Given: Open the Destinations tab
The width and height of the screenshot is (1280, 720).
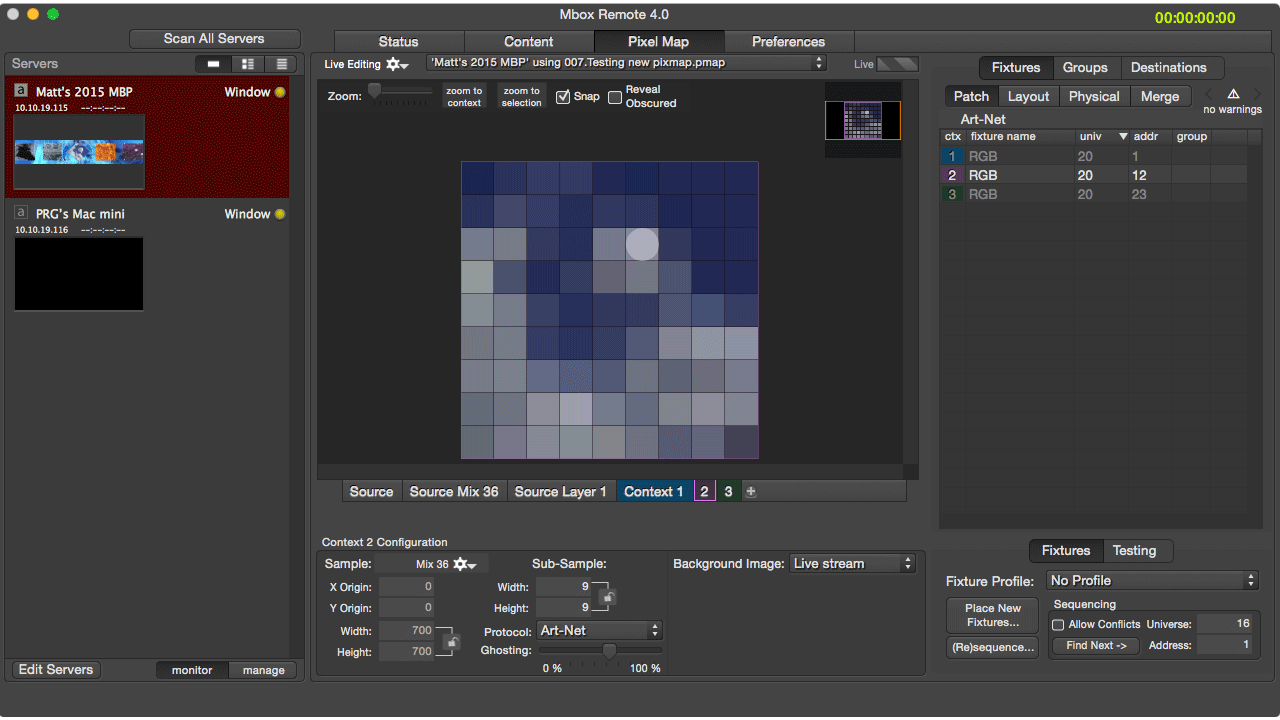Looking at the screenshot, I should [x=1168, y=68].
